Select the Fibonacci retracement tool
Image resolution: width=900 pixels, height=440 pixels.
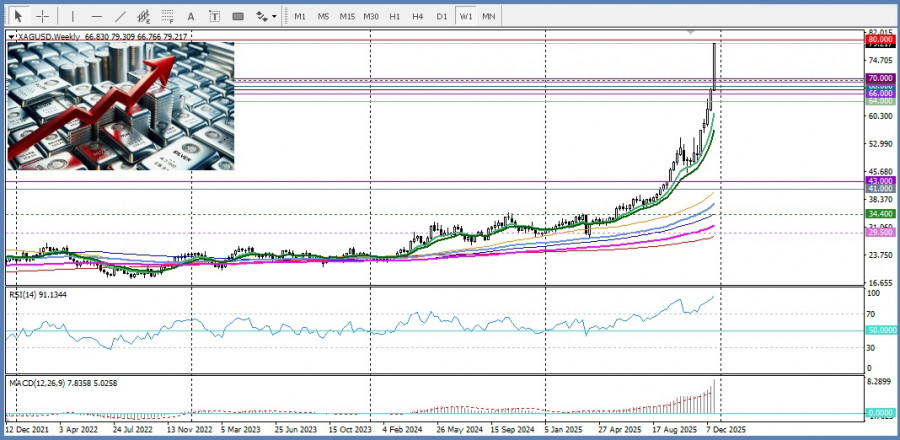click(169, 16)
